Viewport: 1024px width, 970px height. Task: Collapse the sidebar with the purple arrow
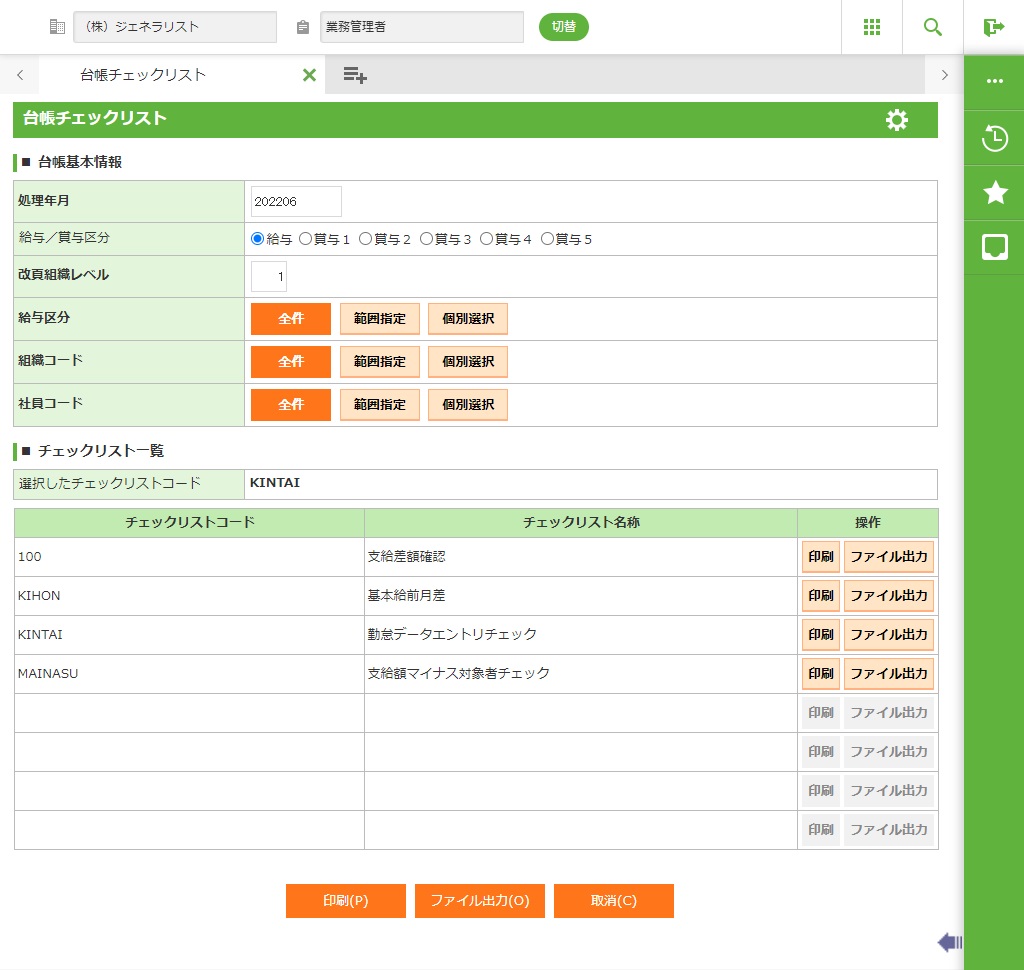(x=950, y=942)
